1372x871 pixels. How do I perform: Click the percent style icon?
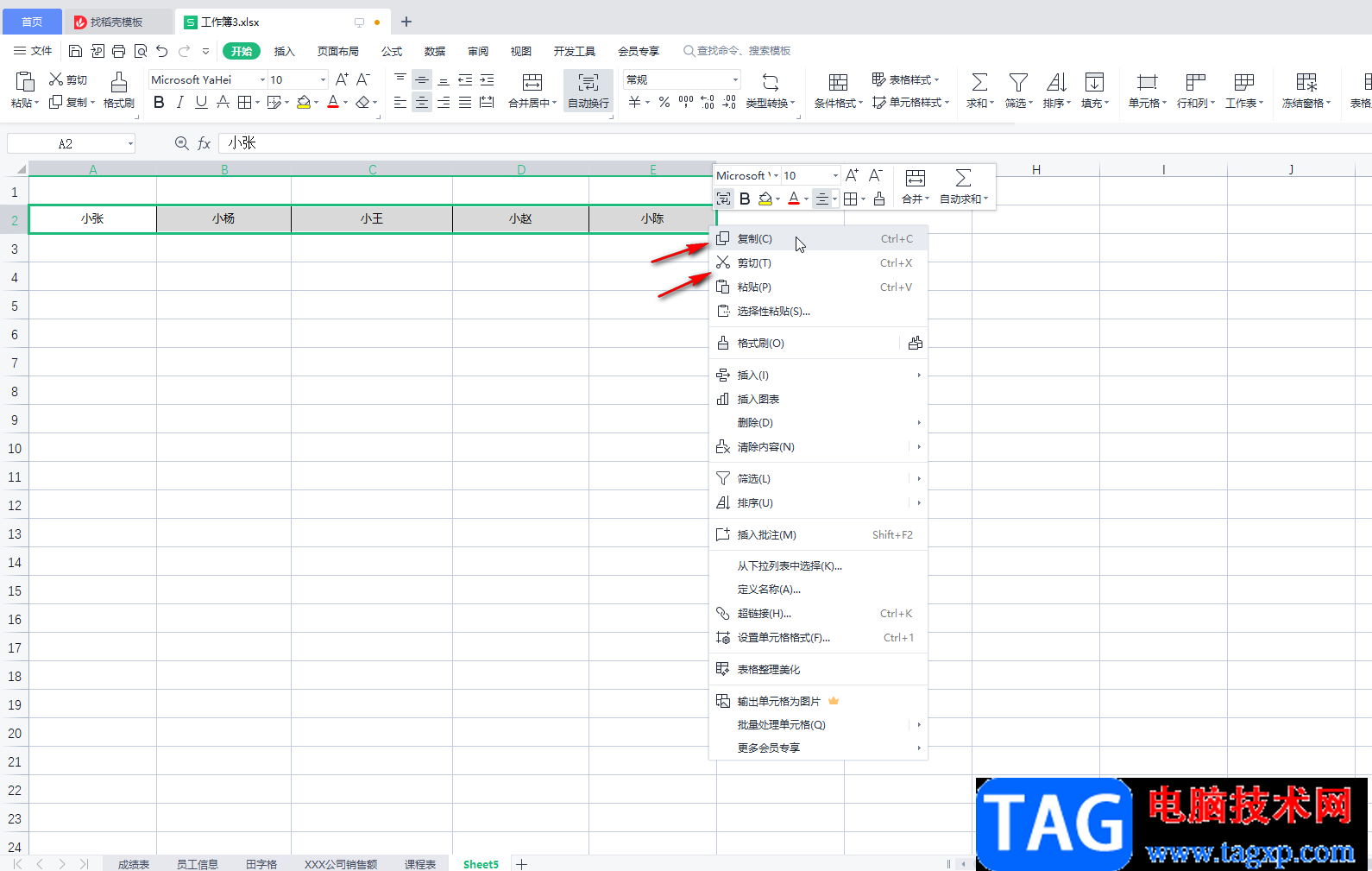coord(664,102)
